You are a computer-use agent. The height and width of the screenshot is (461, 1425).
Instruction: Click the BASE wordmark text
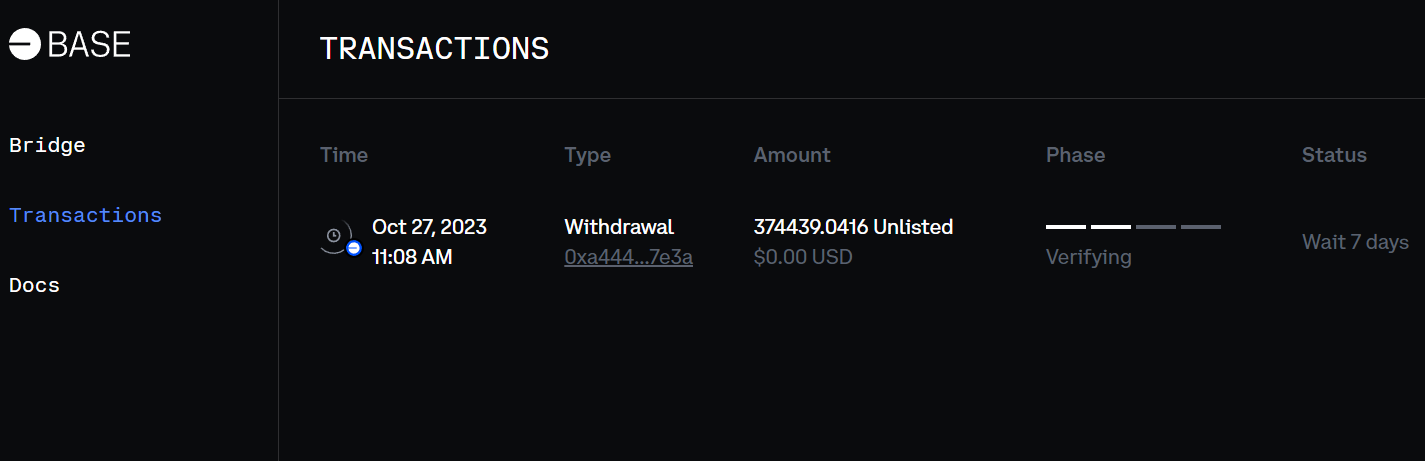coord(89,44)
